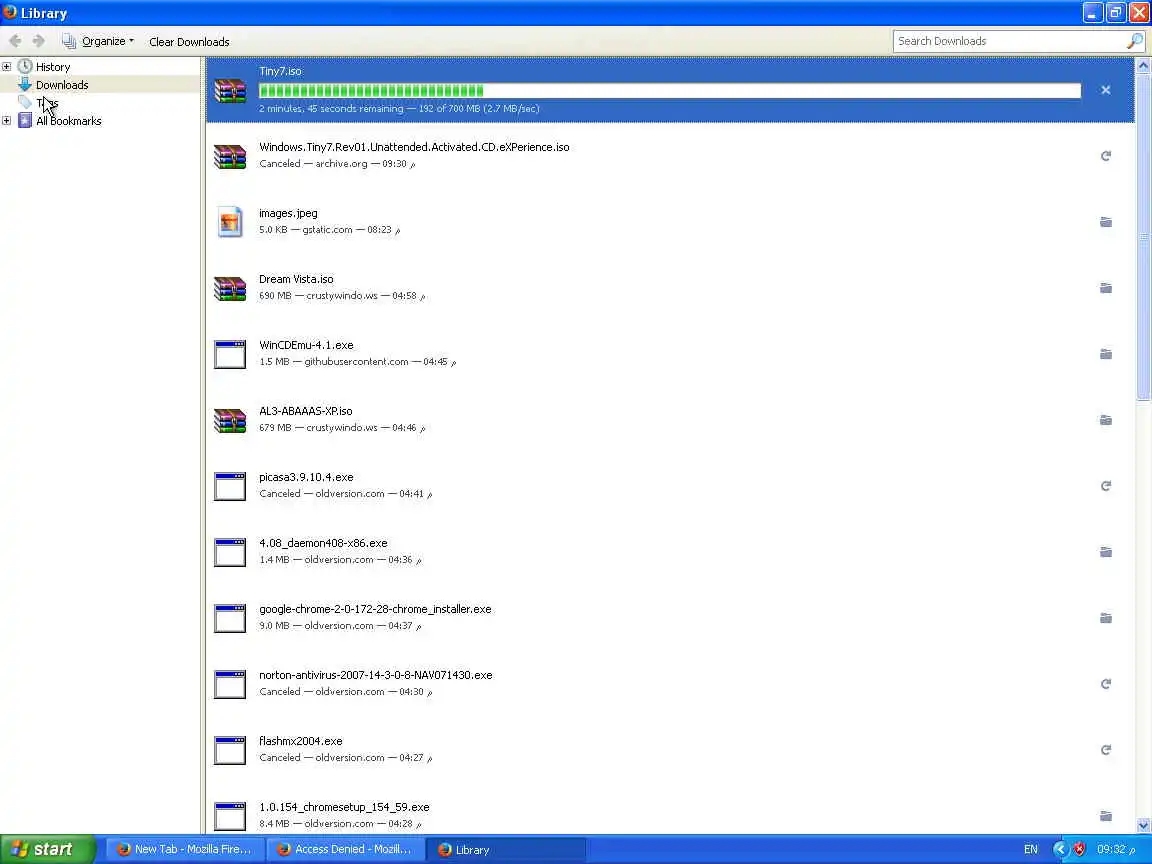
Task: Click the google-chrome installer program icon
Action: (x=230, y=618)
